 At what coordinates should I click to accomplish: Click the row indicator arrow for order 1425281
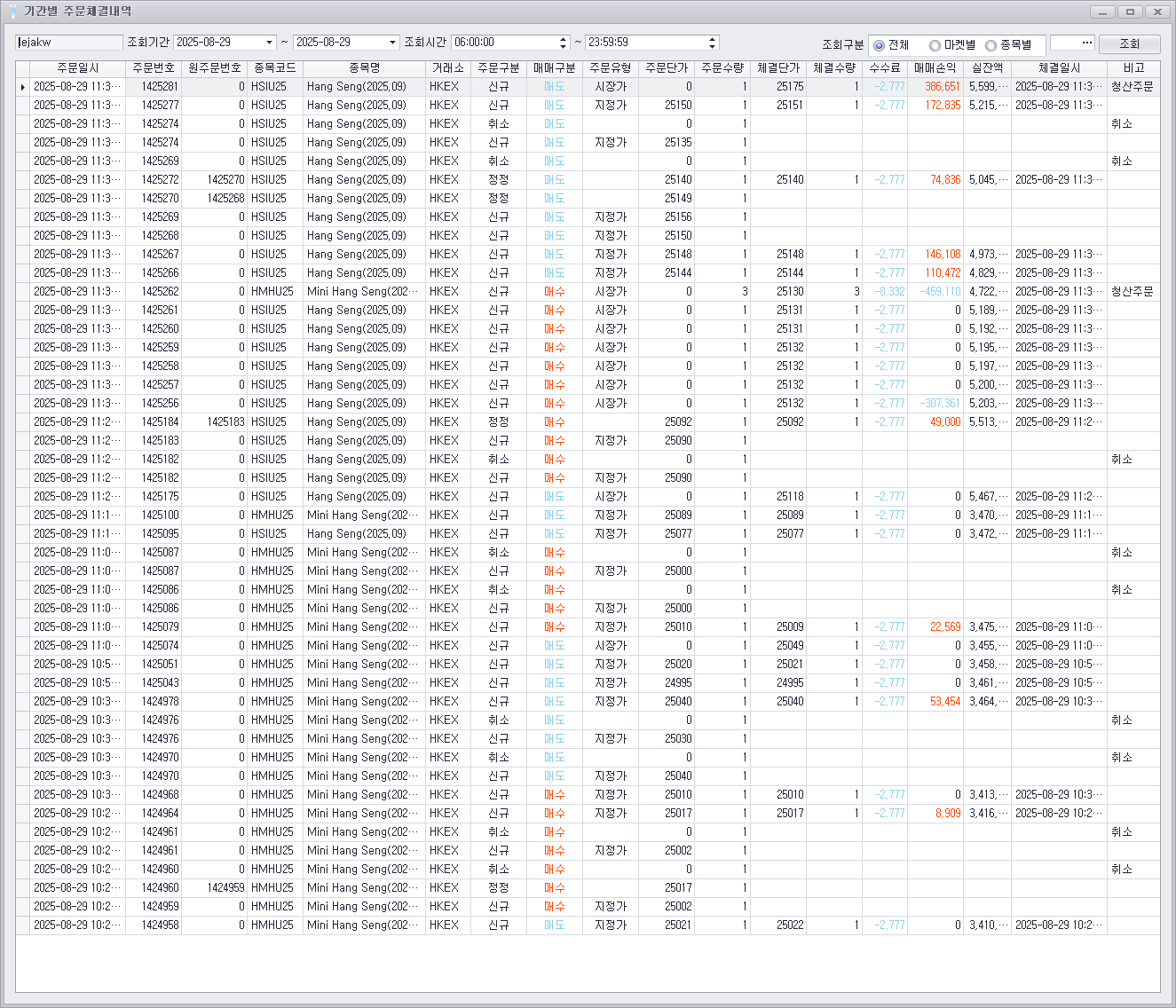(x=22, y=87)
